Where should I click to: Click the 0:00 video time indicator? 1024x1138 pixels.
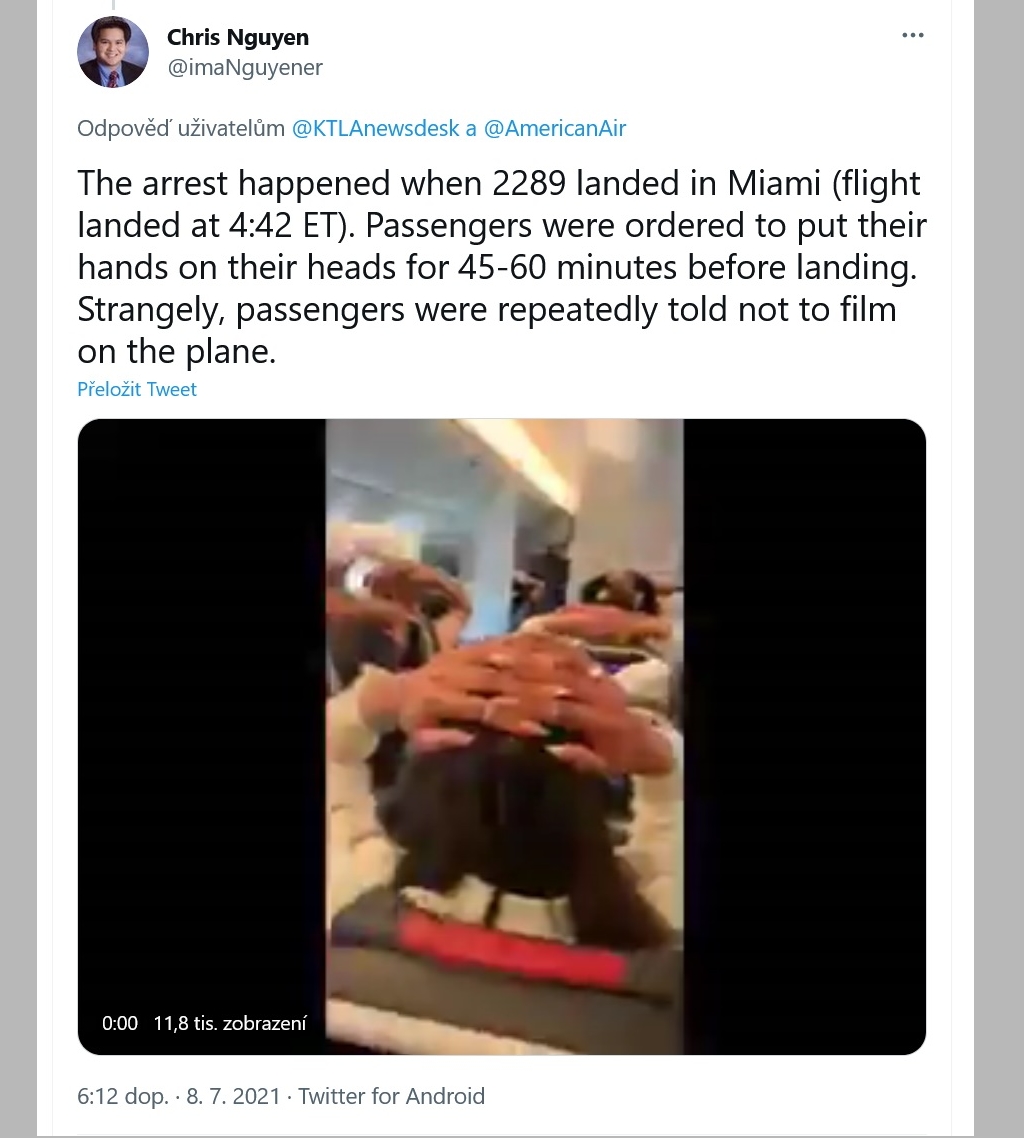click(x=120, y=1023)
